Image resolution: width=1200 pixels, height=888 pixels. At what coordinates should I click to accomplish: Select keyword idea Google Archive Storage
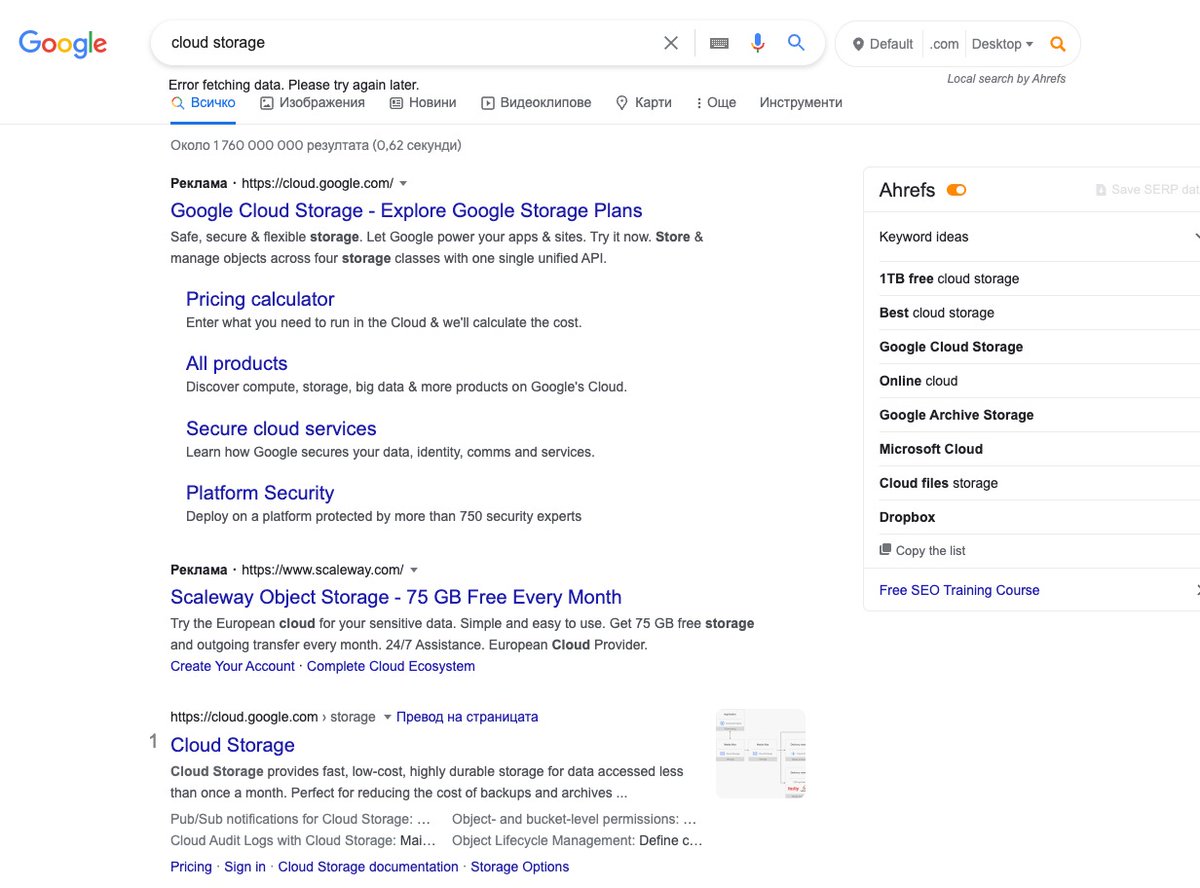coord(956,415)
